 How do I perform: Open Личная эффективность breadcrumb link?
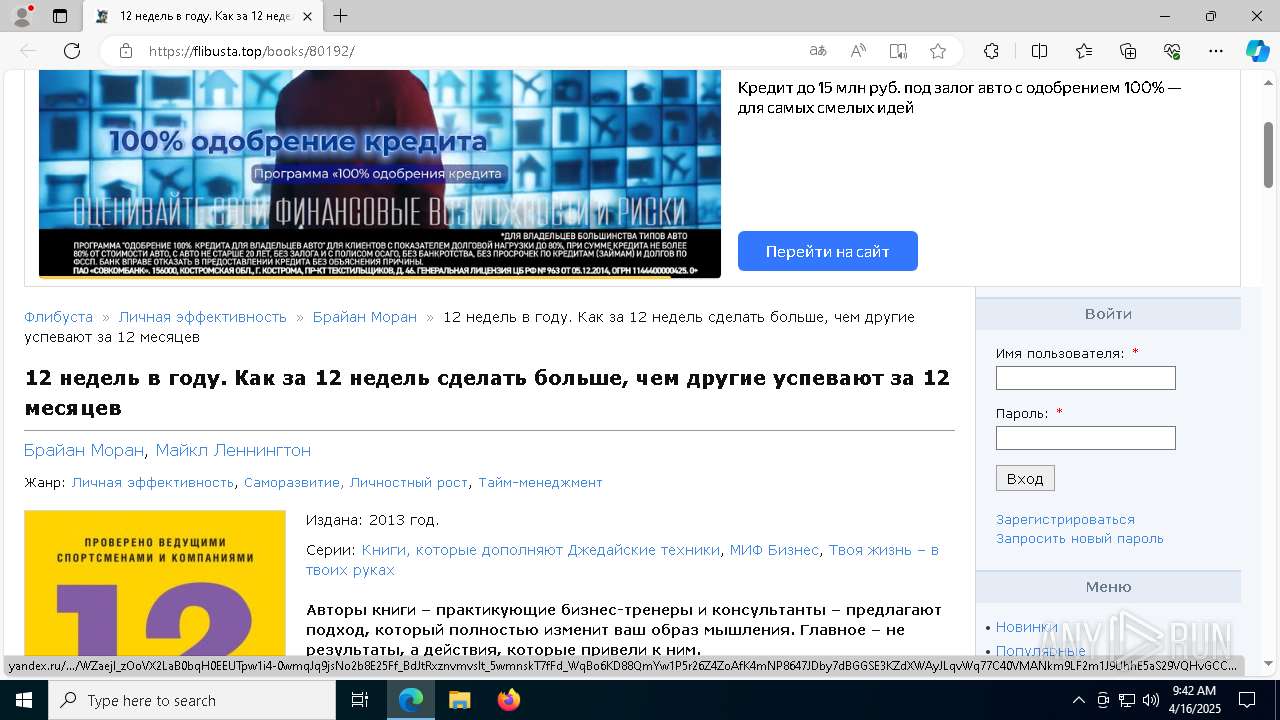[x=203, y=317]
